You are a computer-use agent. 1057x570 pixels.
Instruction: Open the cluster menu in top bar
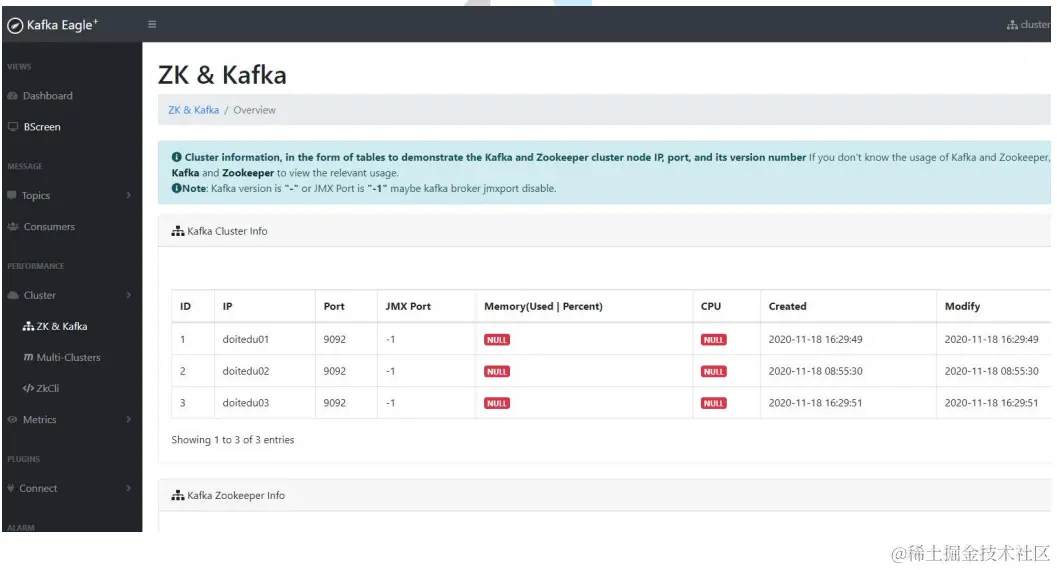point(1029,25)
